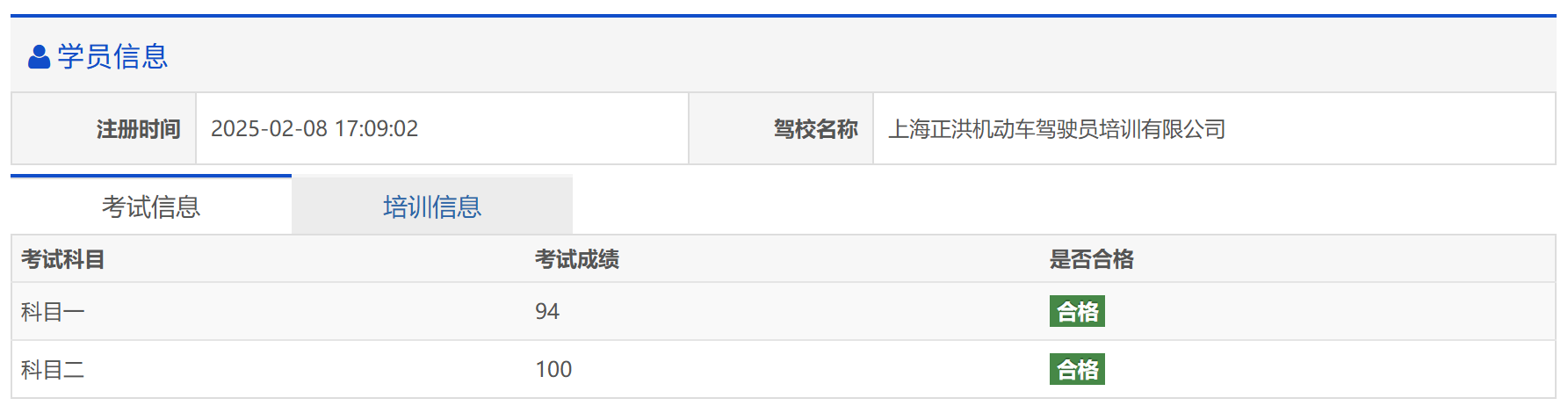This screenshot has width=1568, height=420.
Task: Click the green 合格 badge for 科目二
Action: pos(1077,370)
